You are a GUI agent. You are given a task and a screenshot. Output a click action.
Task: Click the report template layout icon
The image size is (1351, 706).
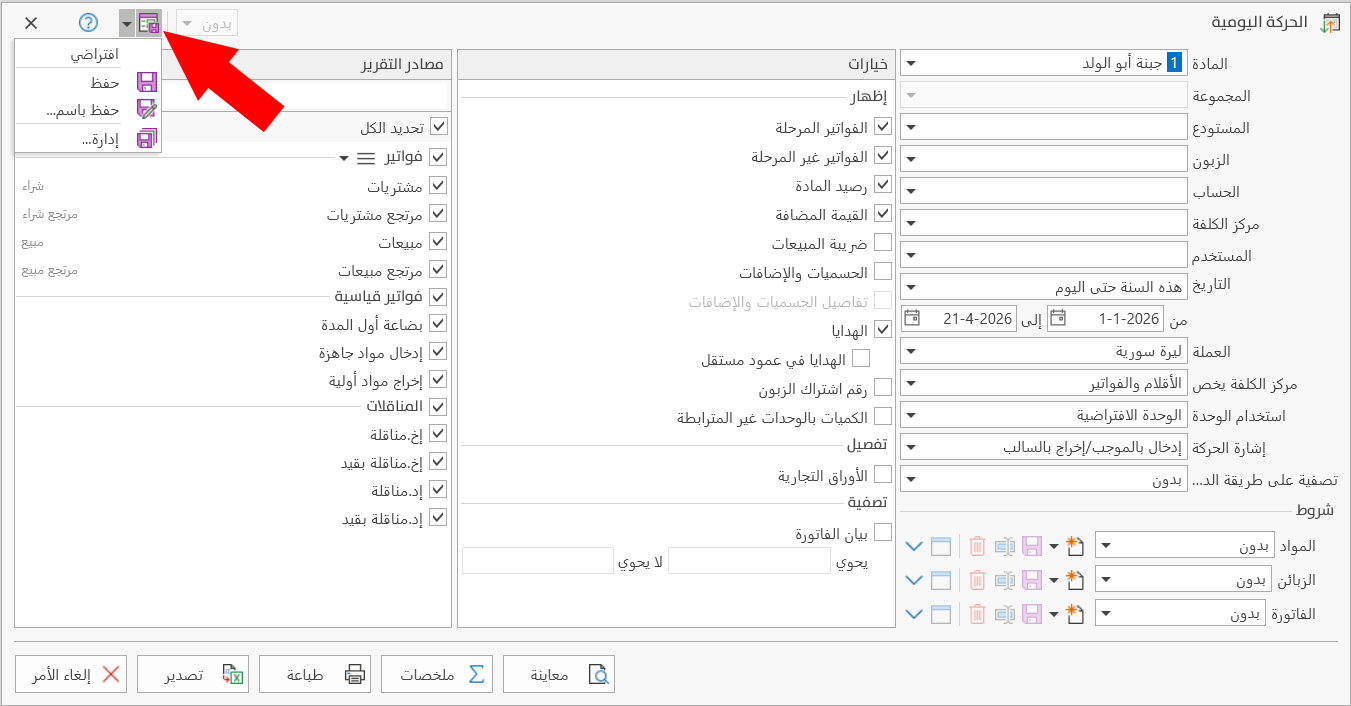149,23
